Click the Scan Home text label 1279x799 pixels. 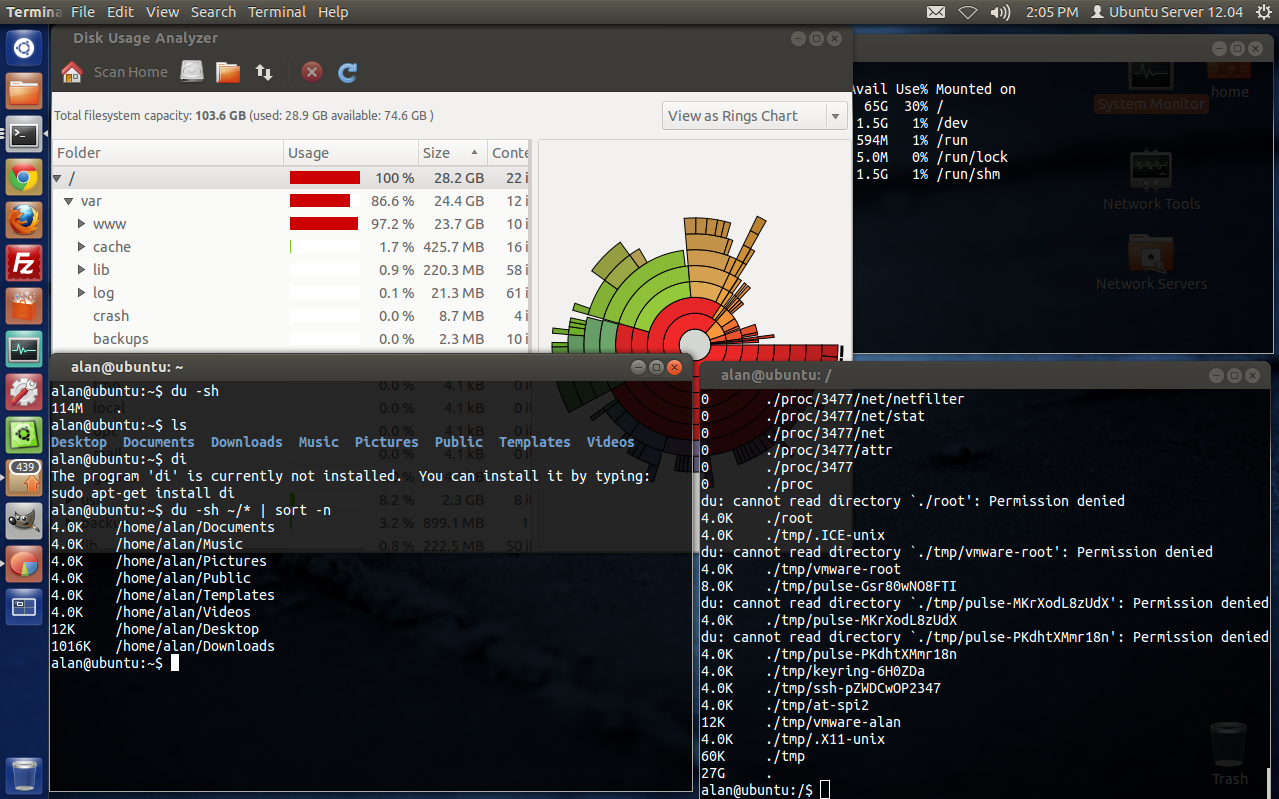[131, 72]
